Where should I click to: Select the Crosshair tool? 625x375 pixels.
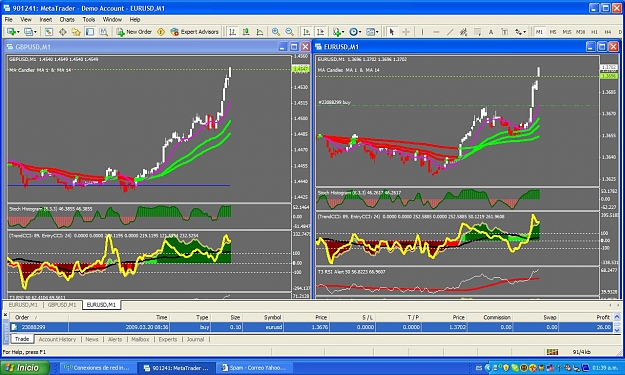(406, 32)
